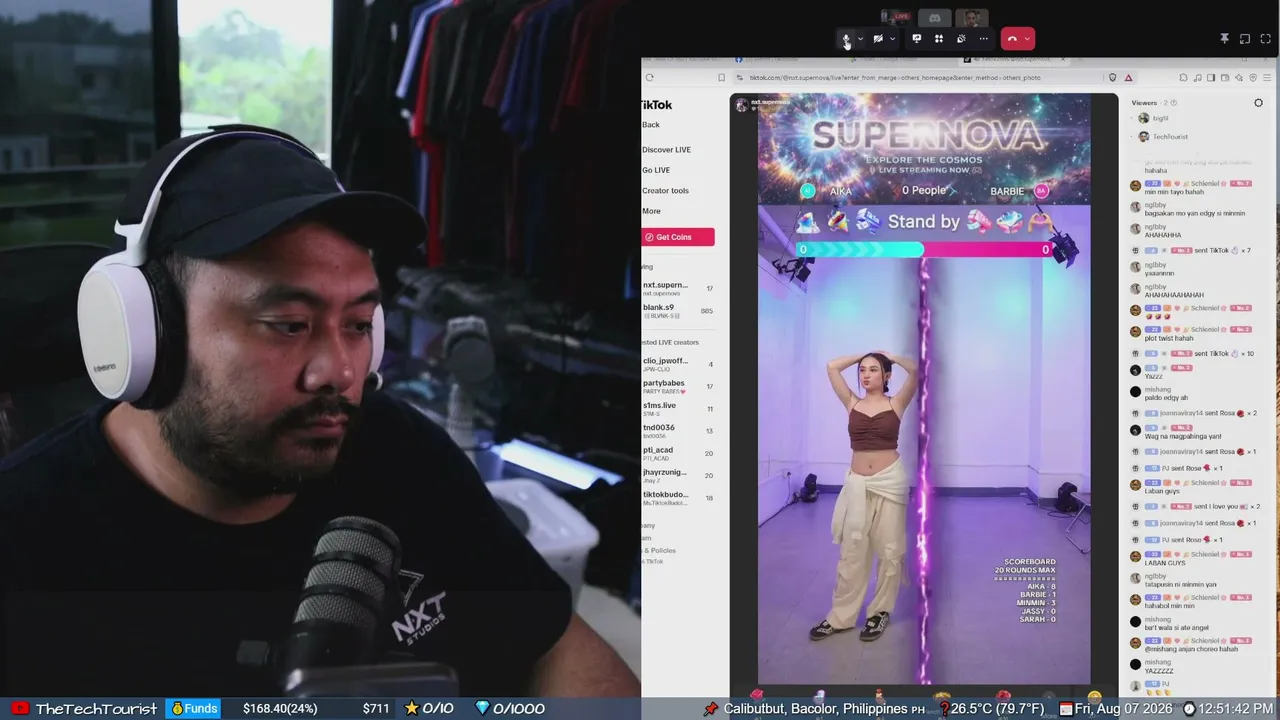Image resolution: width=1280 pixels, height=720 pixels.
Task: Click chat message 'Wag na magpabinga yan!'
Action: [x=1183, y=436]
